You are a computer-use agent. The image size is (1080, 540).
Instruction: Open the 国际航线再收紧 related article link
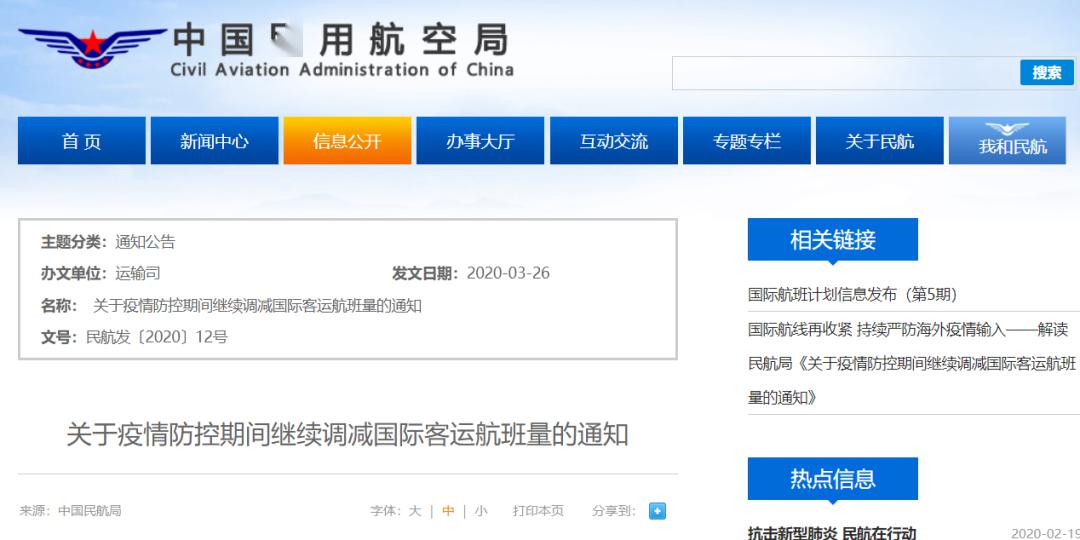click(912, 364)
